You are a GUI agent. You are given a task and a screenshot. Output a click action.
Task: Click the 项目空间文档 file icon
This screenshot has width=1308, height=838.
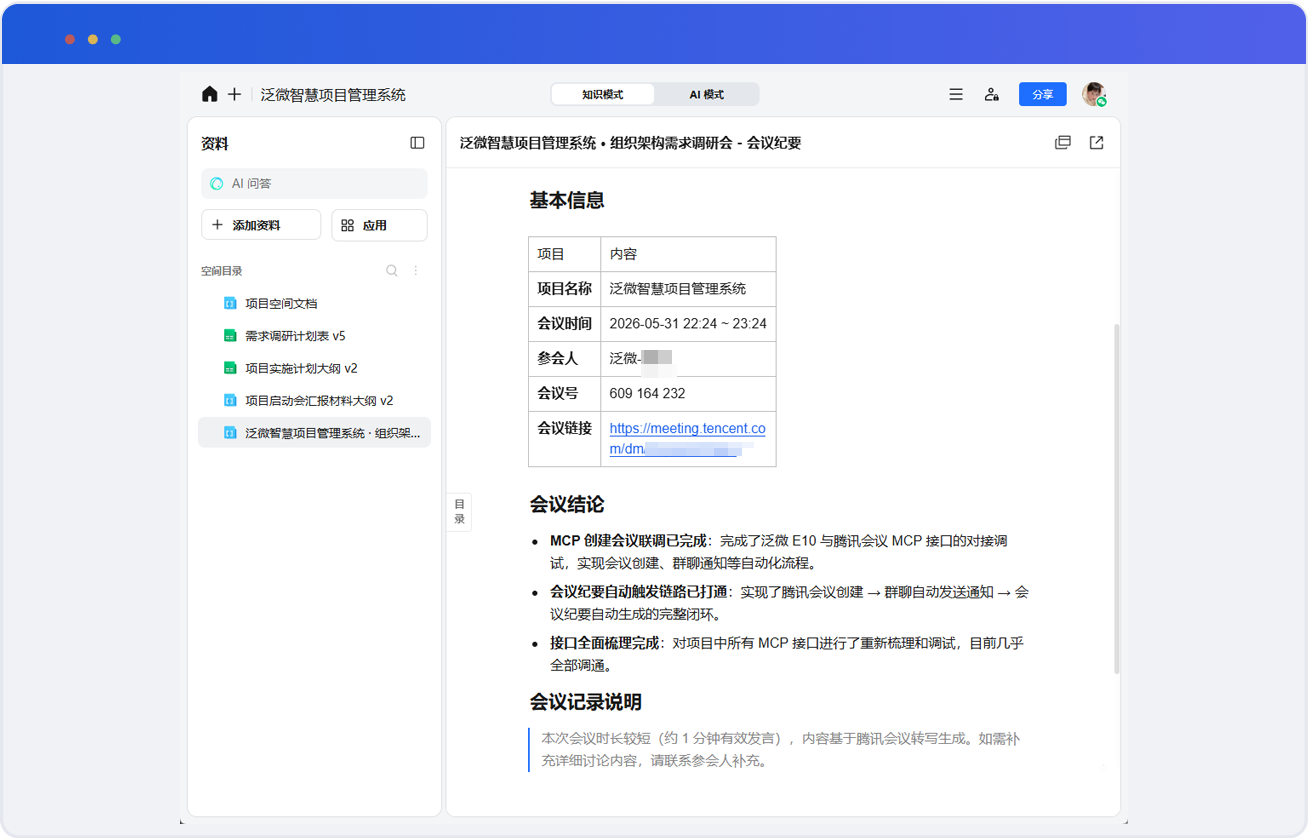tap(229, 303)
